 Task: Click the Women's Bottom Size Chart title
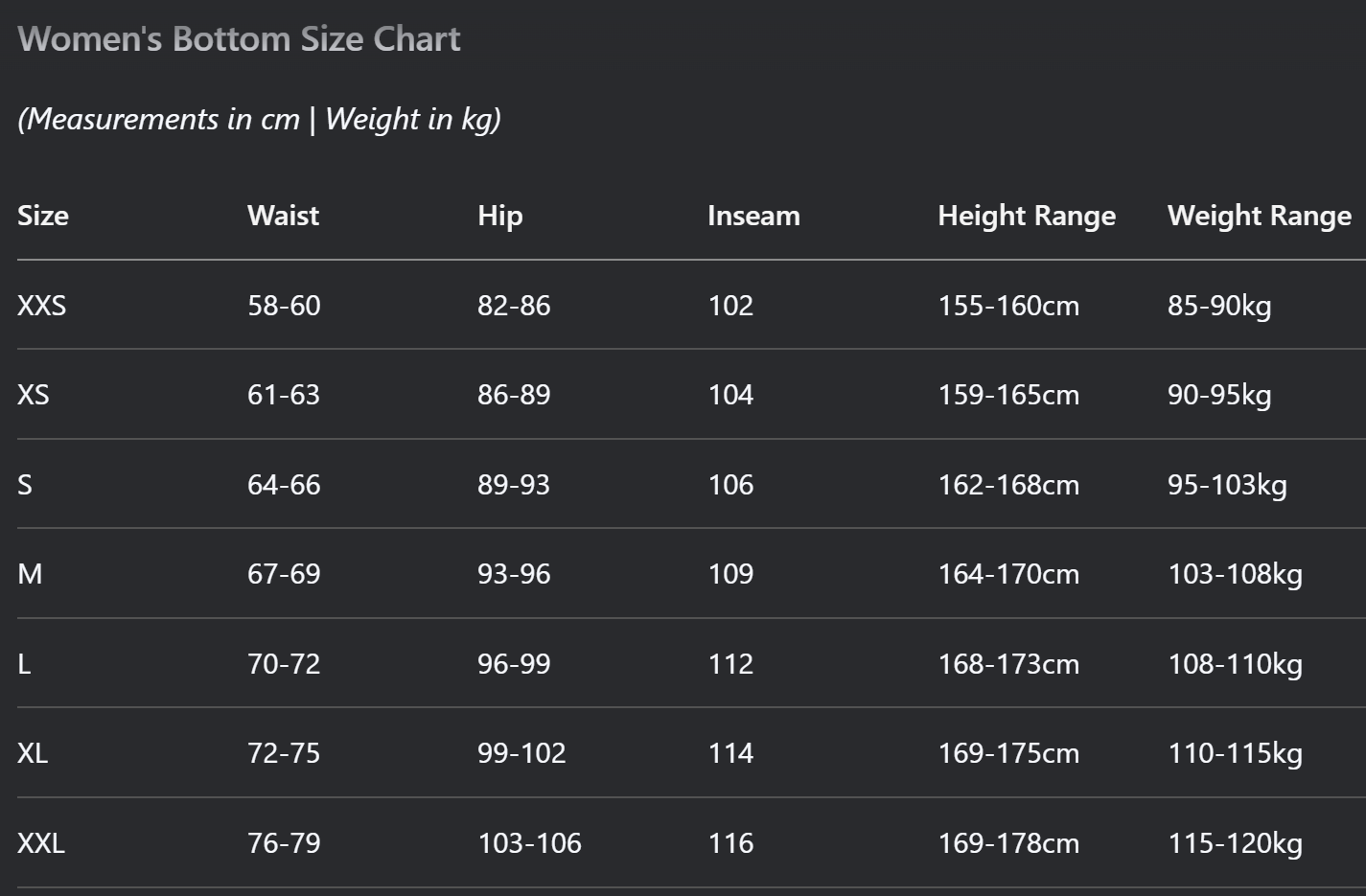pos(239,39)
